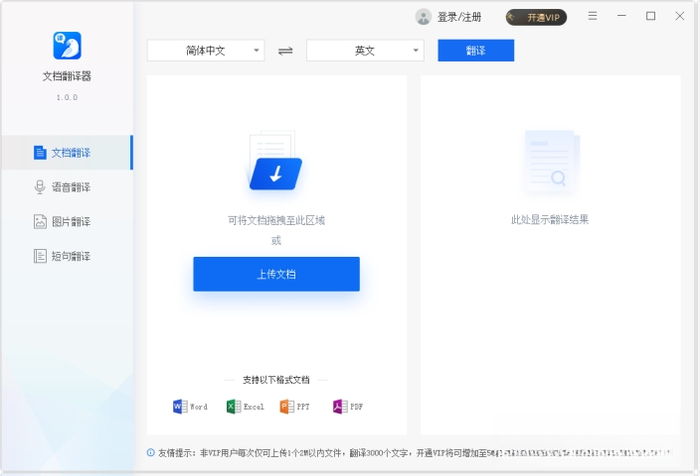Switch to 短句翻译 short sentence translation
700x476 pixels.
pos(67,256)
